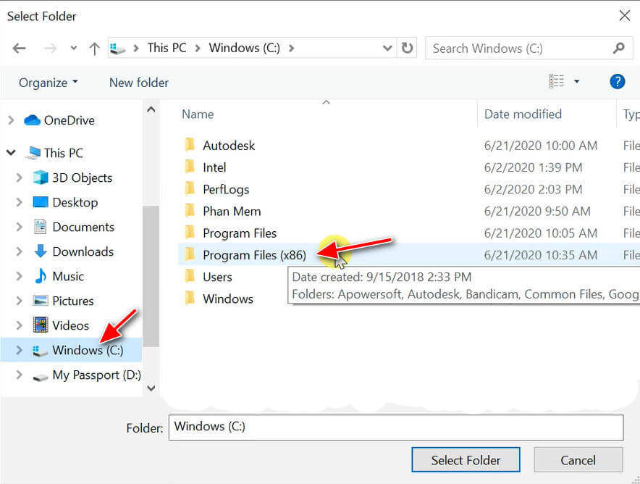Click the Folder name input field
Screen dimensions: 640x484
[x=396, y=427]
